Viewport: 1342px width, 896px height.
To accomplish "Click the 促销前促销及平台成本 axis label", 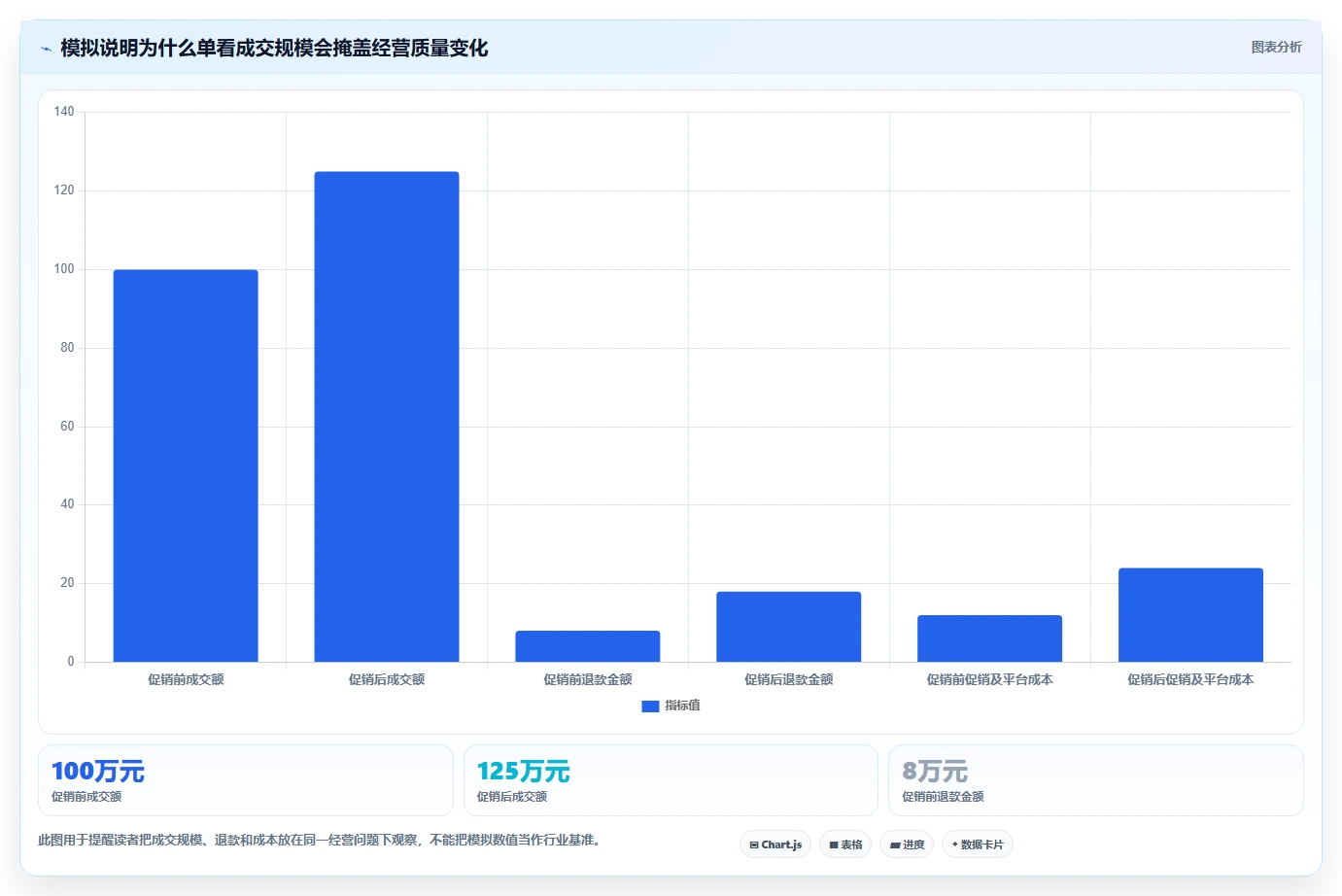I will point(989,679).
